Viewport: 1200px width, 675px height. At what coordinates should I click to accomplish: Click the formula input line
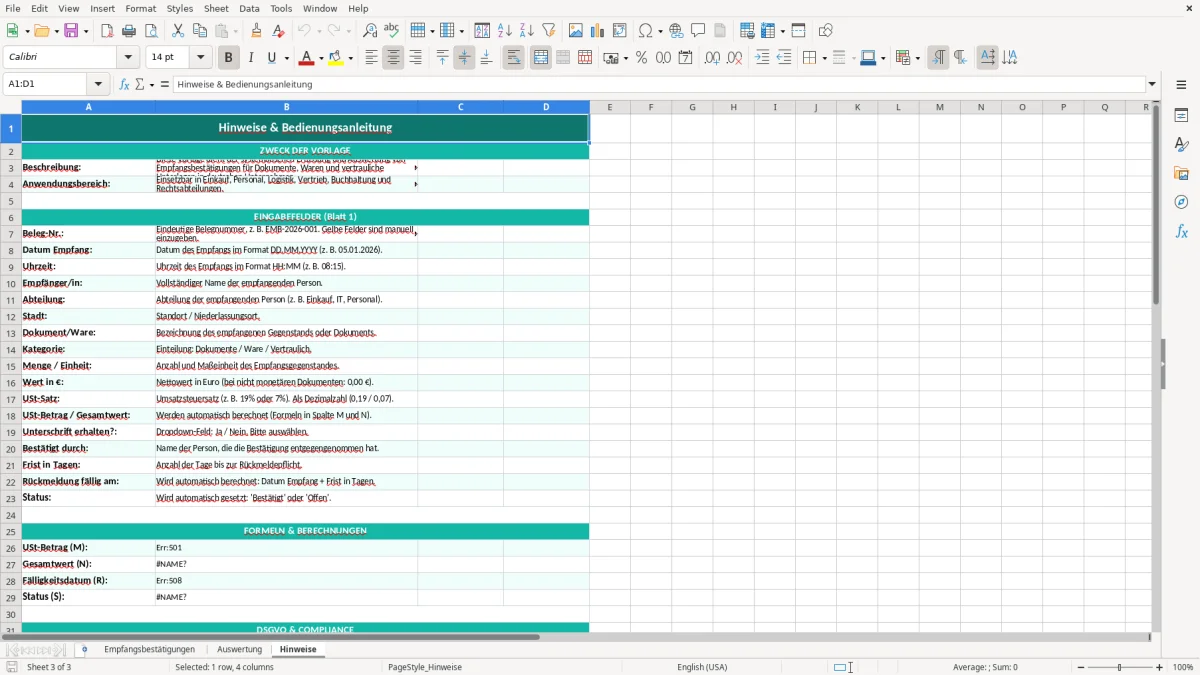pos(658,84)
